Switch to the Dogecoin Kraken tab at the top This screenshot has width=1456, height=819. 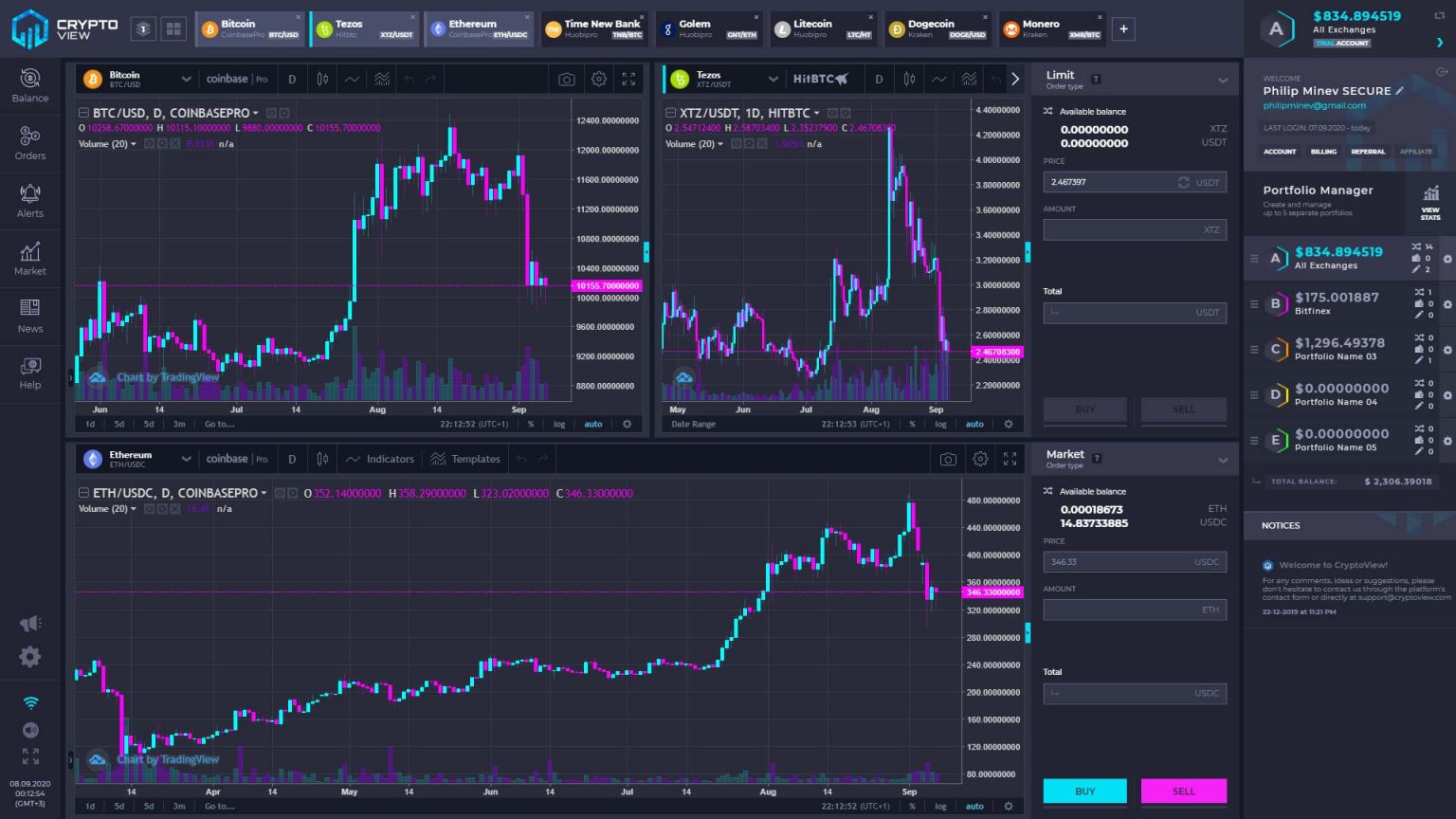[x=938, y=28]
